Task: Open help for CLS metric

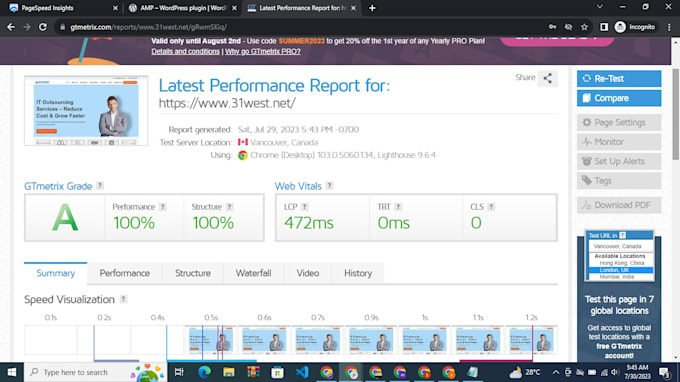Action: pyautogui.click(x=491, y=207)
